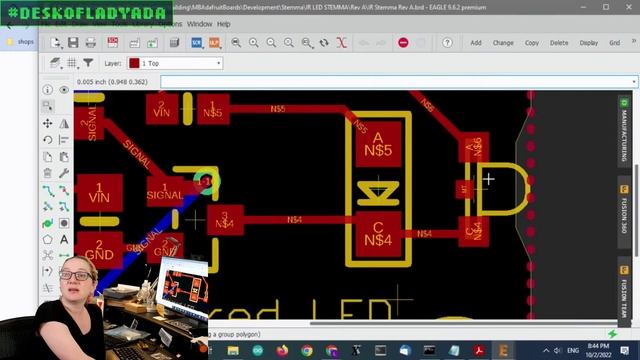This screenshot has width=640, height=360.
Task: Click the green Autorouter-style curved trace icon
Action: coord(48,223)
